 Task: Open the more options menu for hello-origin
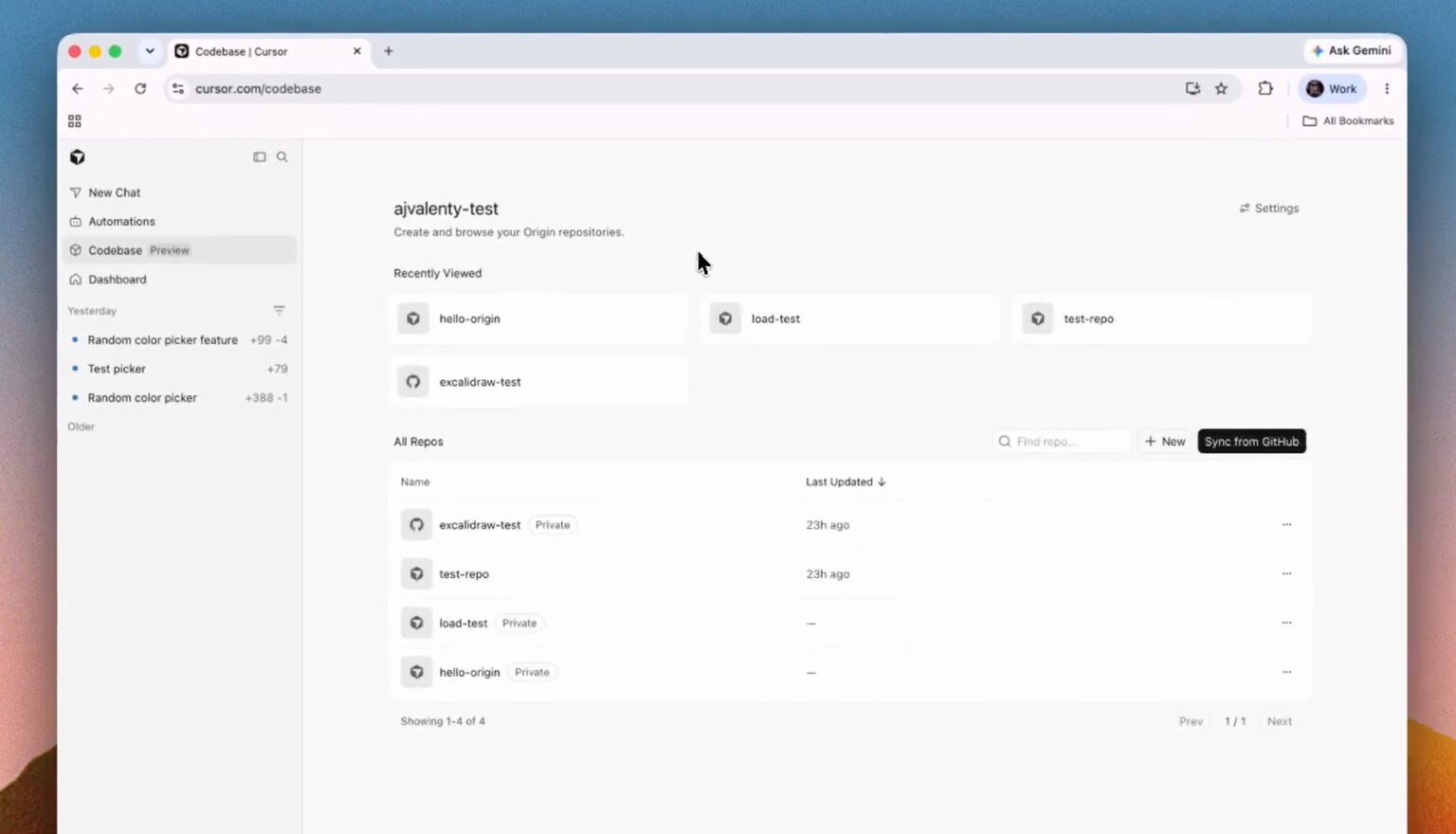tap(1286, 673)
